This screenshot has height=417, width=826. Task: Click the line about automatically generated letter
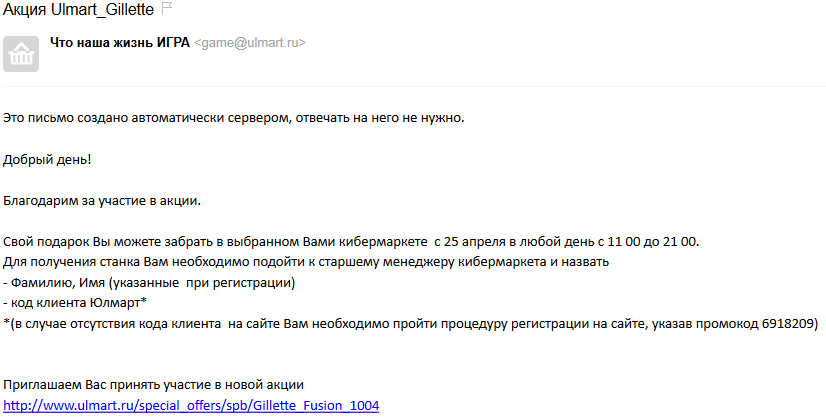[233, 118]
